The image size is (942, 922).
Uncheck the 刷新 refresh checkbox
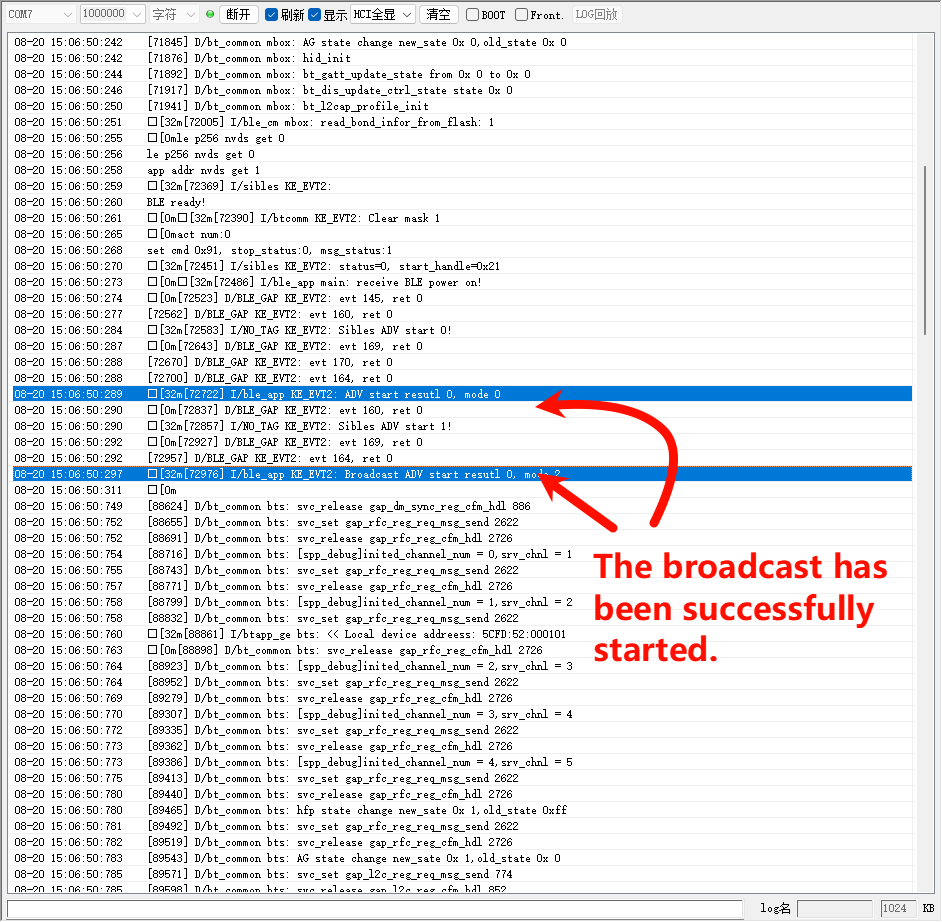tap(271, 15)
